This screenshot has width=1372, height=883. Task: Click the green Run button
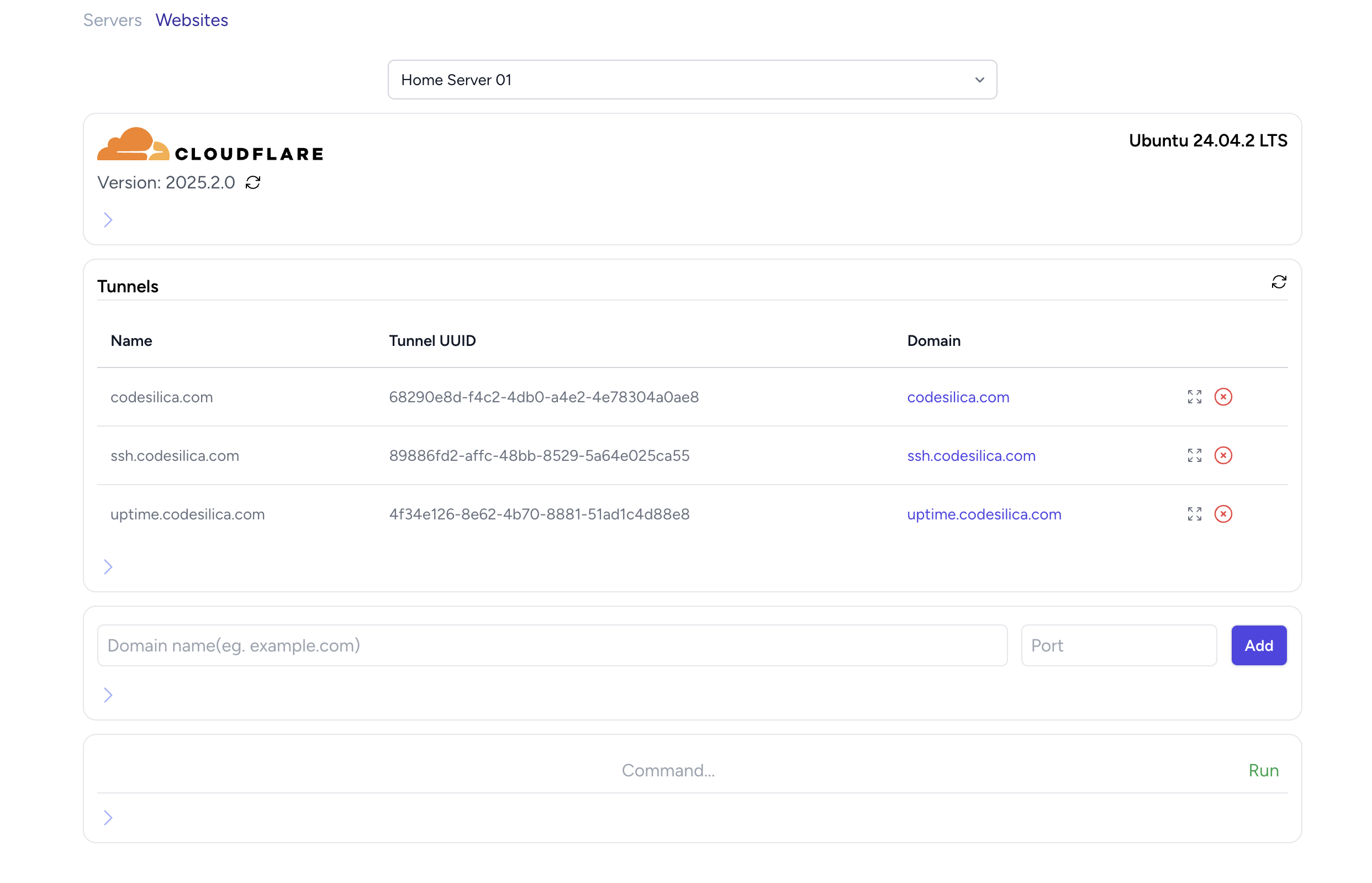(1263, 770)
